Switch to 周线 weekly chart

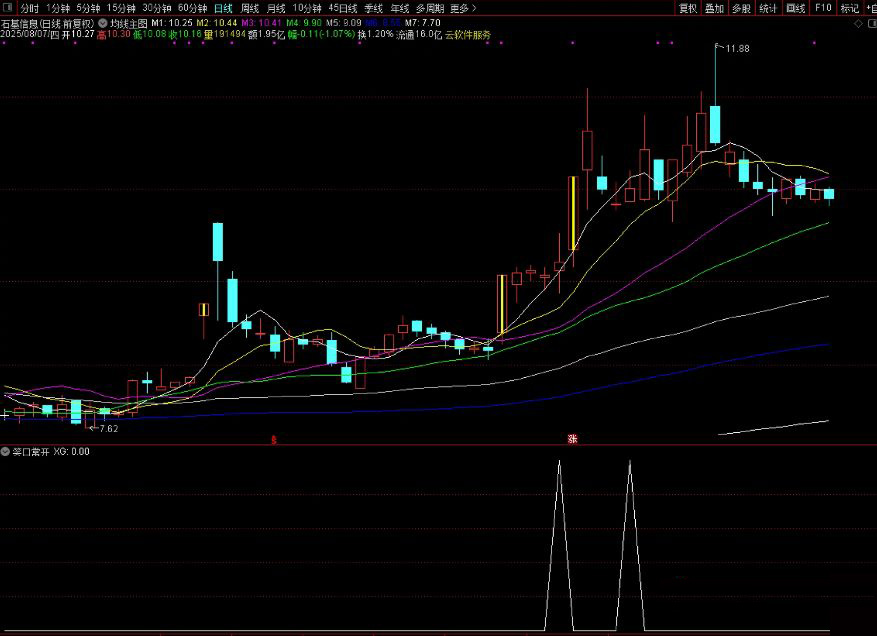(x=249, y=8)
